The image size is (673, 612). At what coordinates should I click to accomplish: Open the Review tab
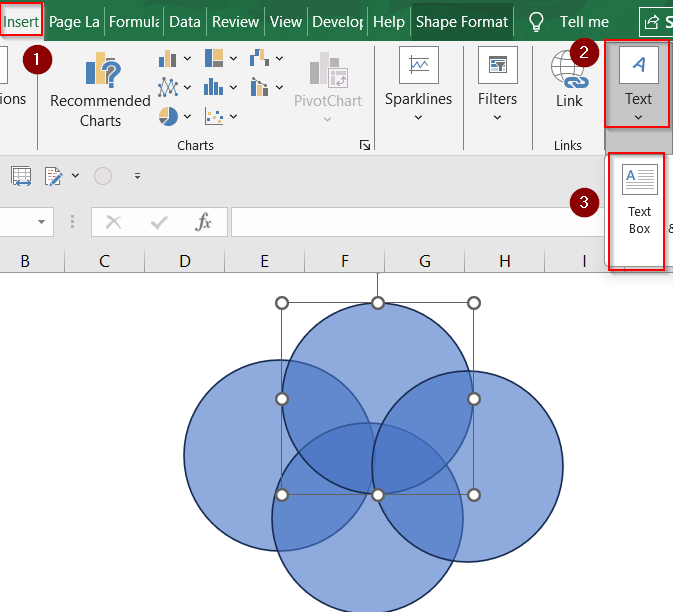point(235,21)
